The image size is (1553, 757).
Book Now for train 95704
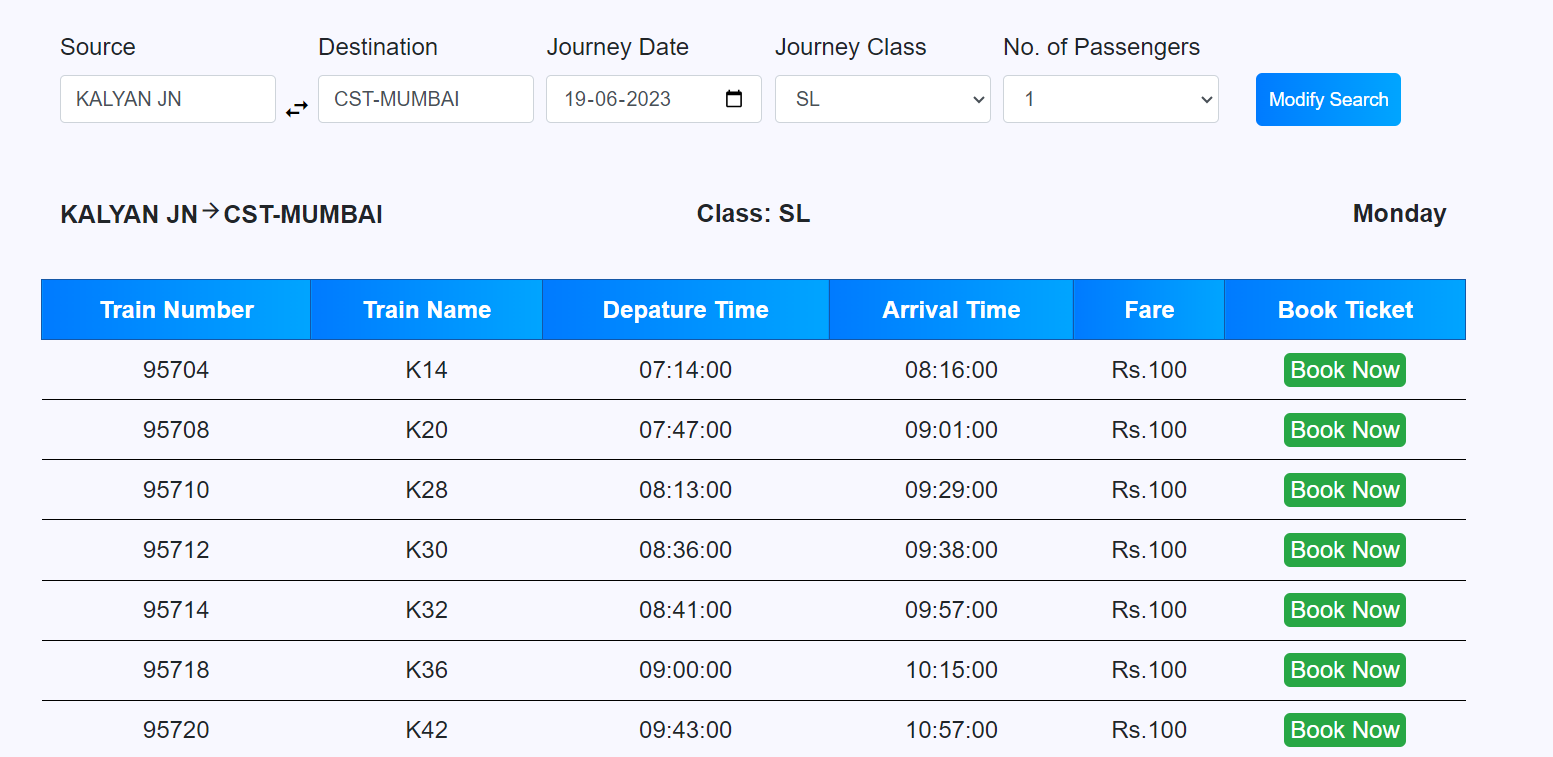click(1344, 369)
